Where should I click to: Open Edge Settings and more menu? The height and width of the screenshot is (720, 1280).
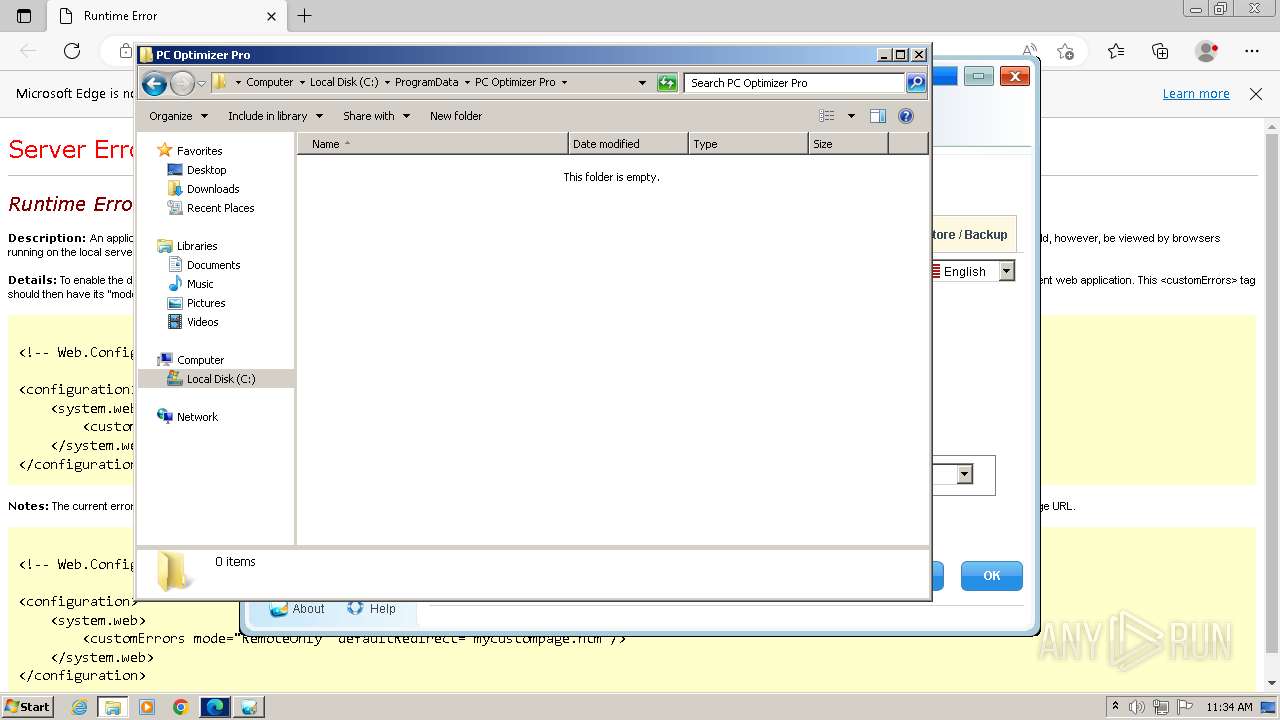click(x=1252, y=51)
